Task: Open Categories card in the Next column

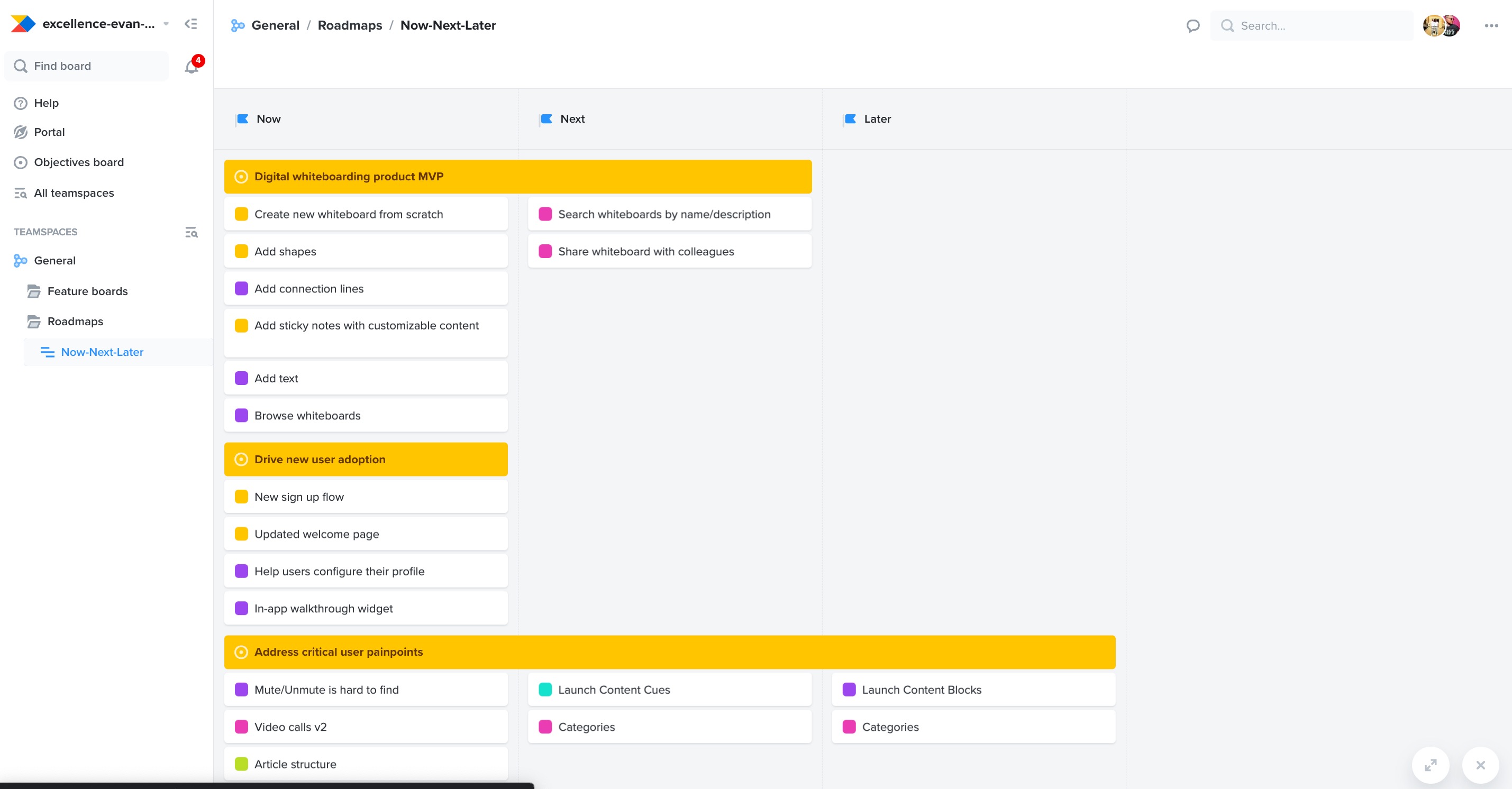Action: [x=670, y=727]
